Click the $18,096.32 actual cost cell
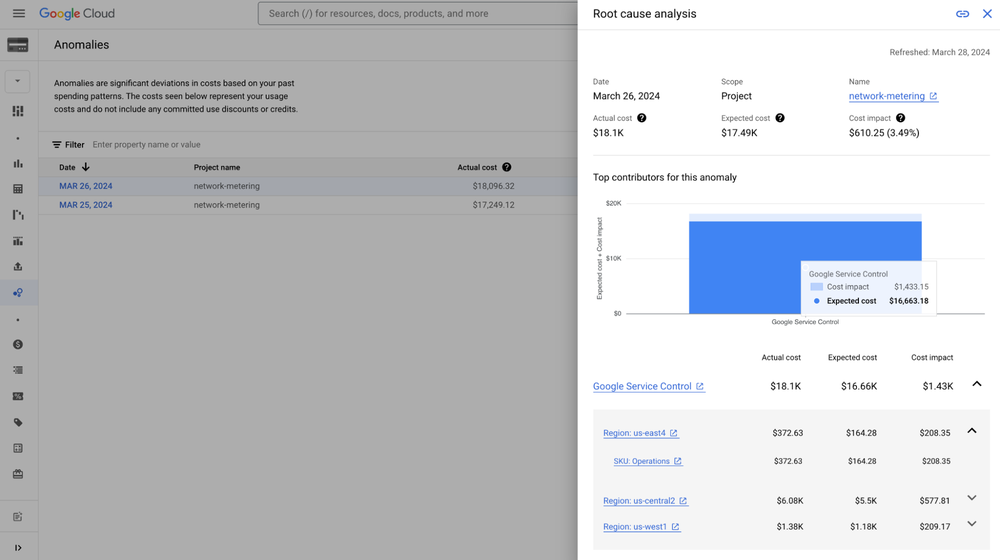The width and height of the screenshot is (1000, 560). tap(494, 186)
